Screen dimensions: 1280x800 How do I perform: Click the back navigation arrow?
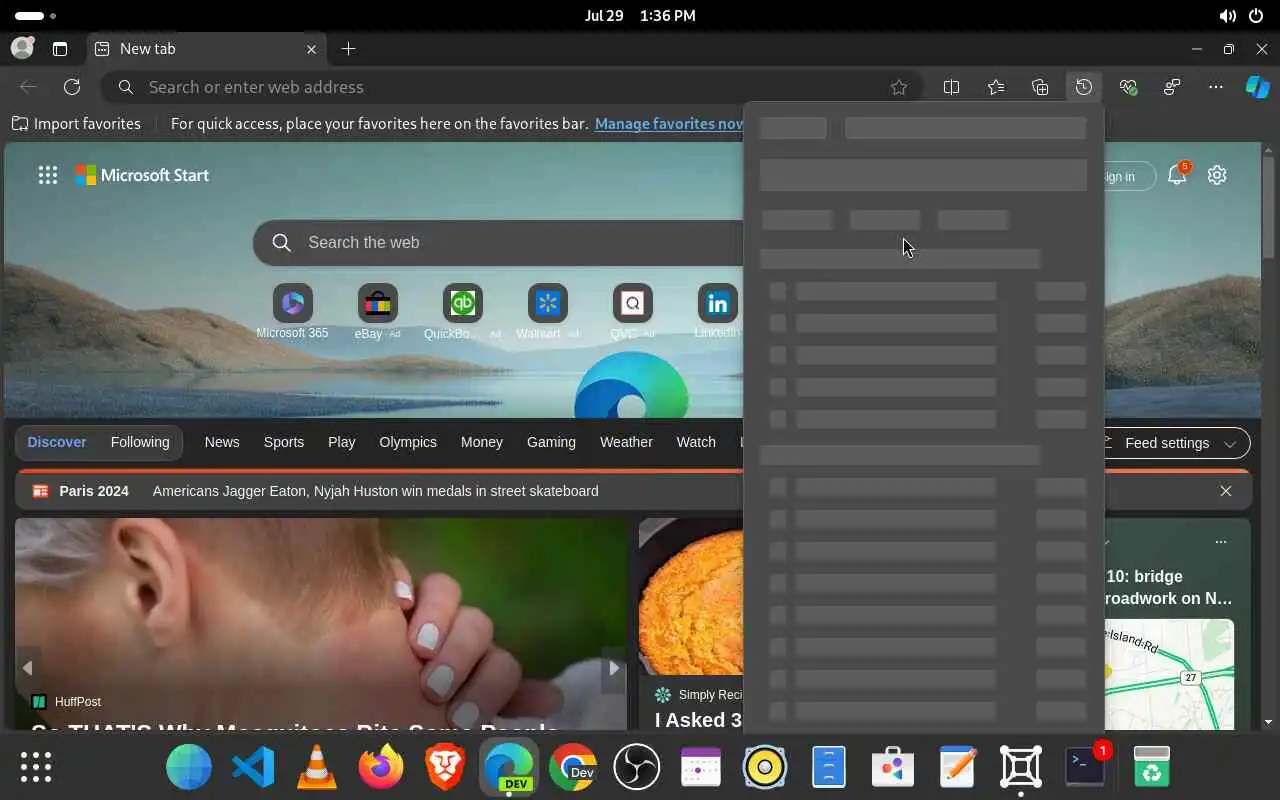coord(28,87)
